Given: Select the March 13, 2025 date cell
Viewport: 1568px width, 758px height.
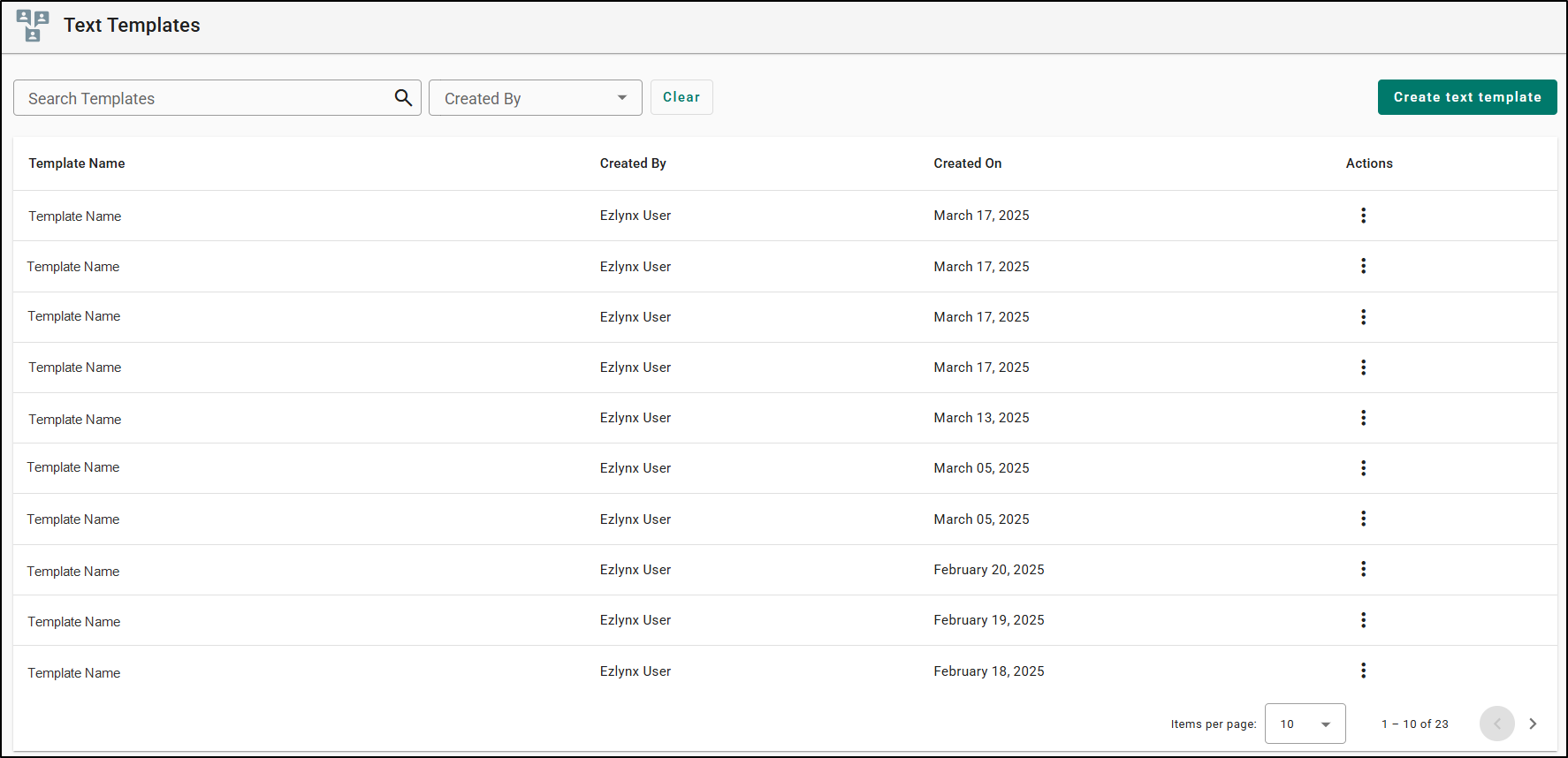Looking at the screenshot, I should click(981, 418).
